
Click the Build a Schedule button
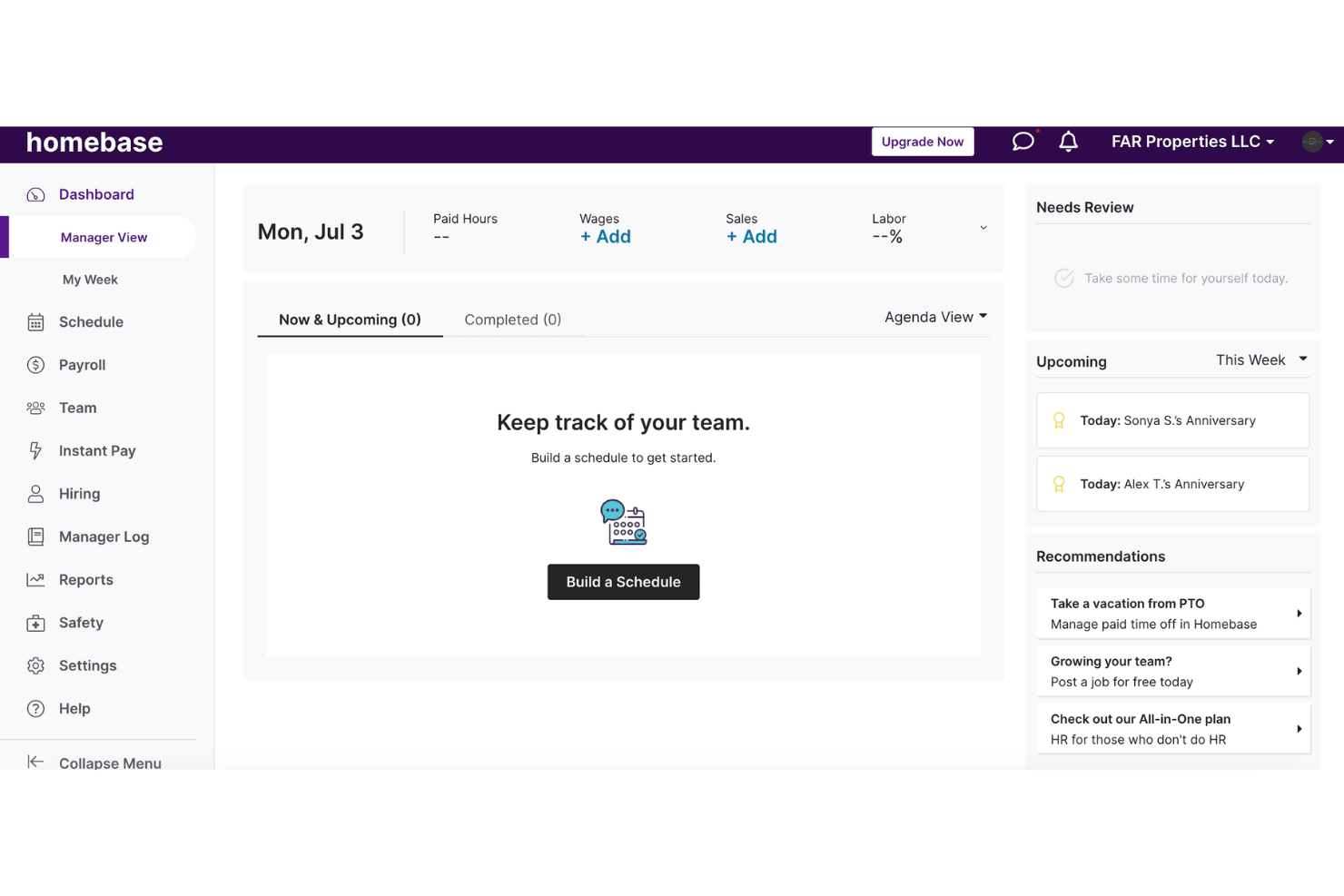point(623,582)
